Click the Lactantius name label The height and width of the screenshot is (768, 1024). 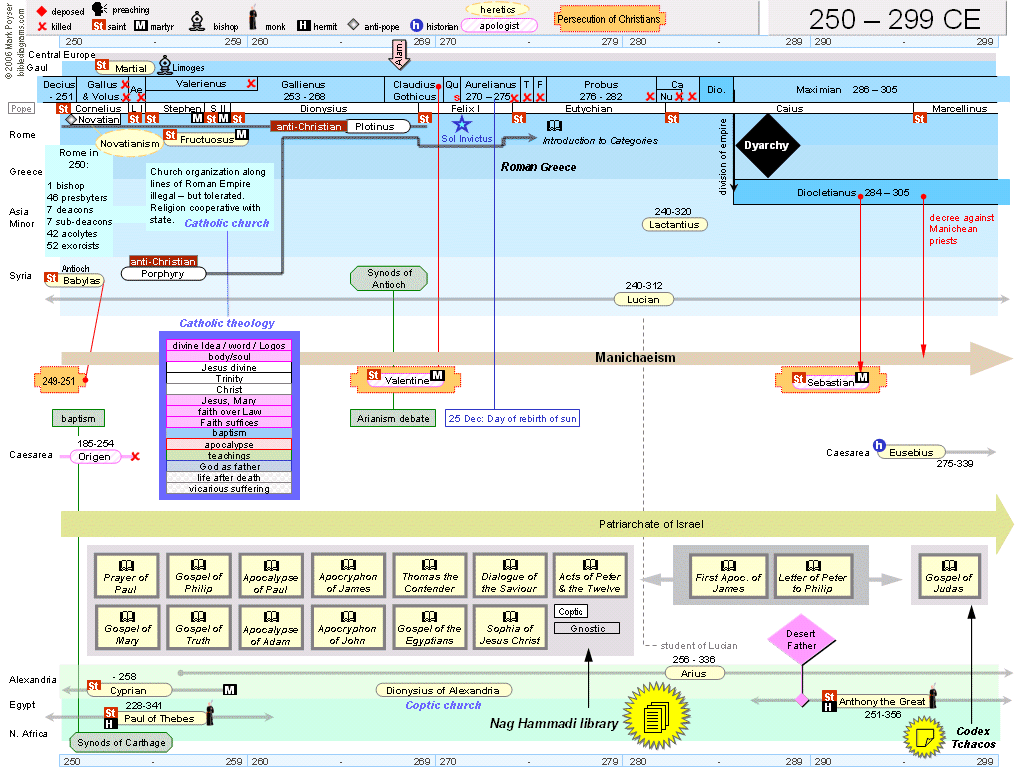[674, 225]
